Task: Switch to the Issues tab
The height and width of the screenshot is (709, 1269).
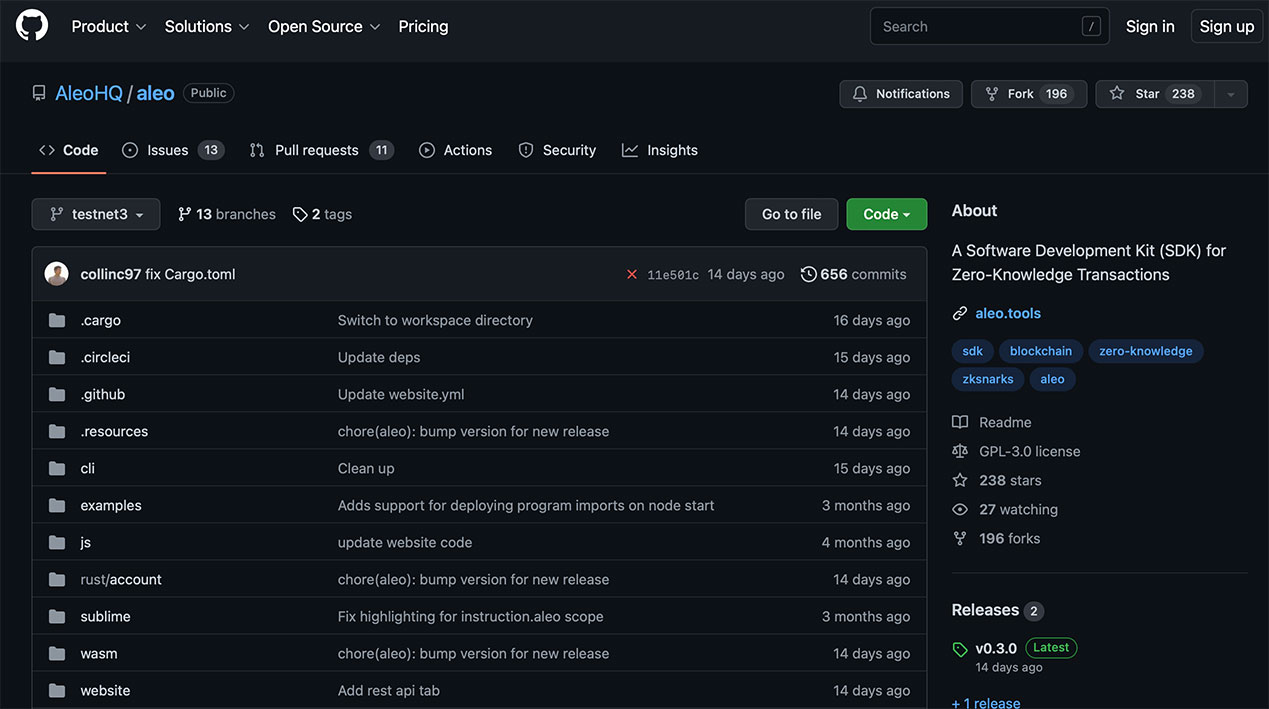Action: [173, 150]
